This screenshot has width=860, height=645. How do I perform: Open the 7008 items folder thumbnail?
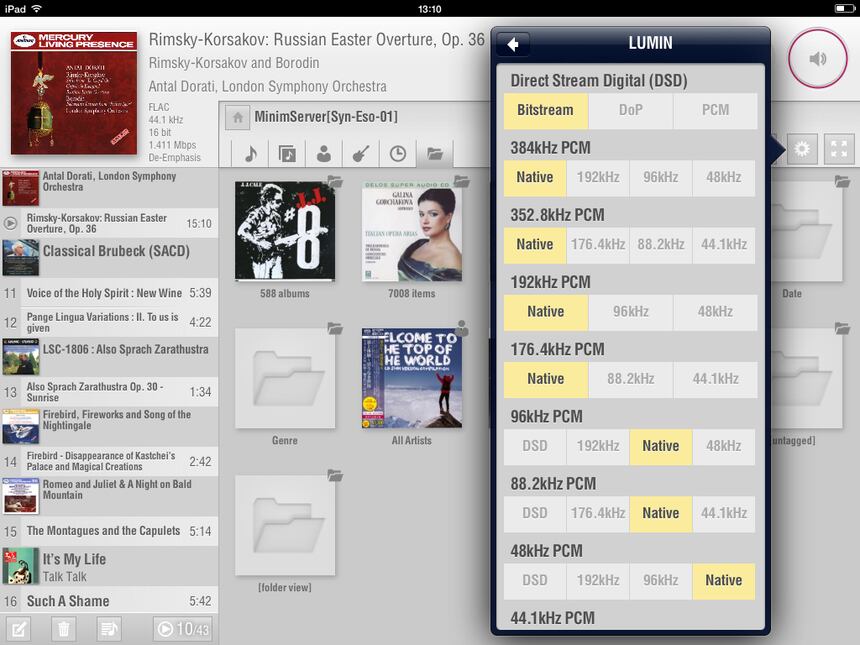(411, 231)
